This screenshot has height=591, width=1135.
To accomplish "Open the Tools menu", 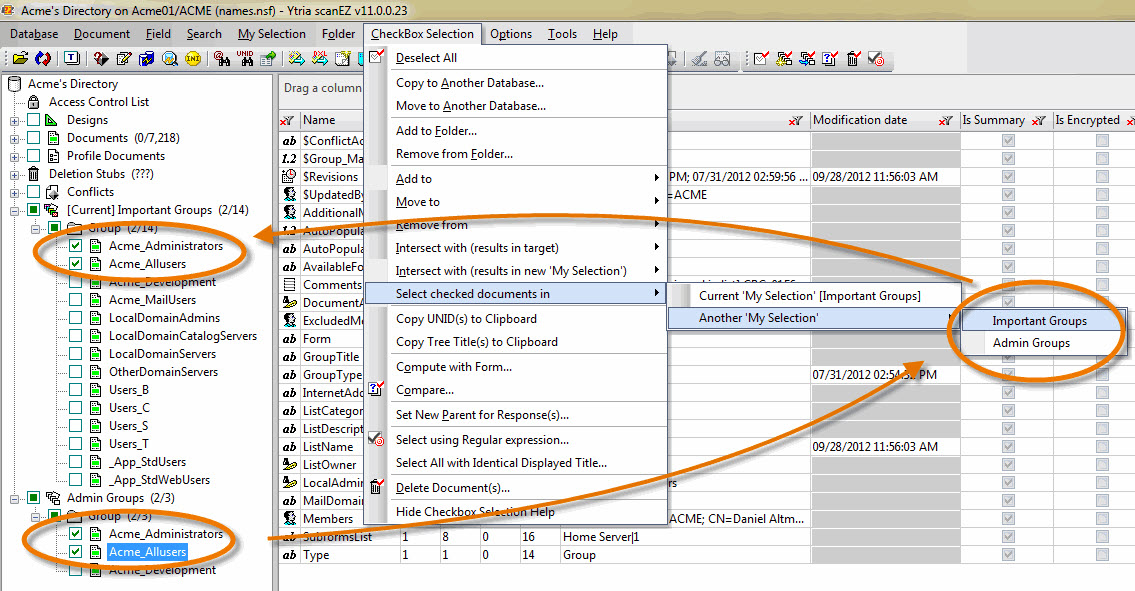I will tap(562, 34).
